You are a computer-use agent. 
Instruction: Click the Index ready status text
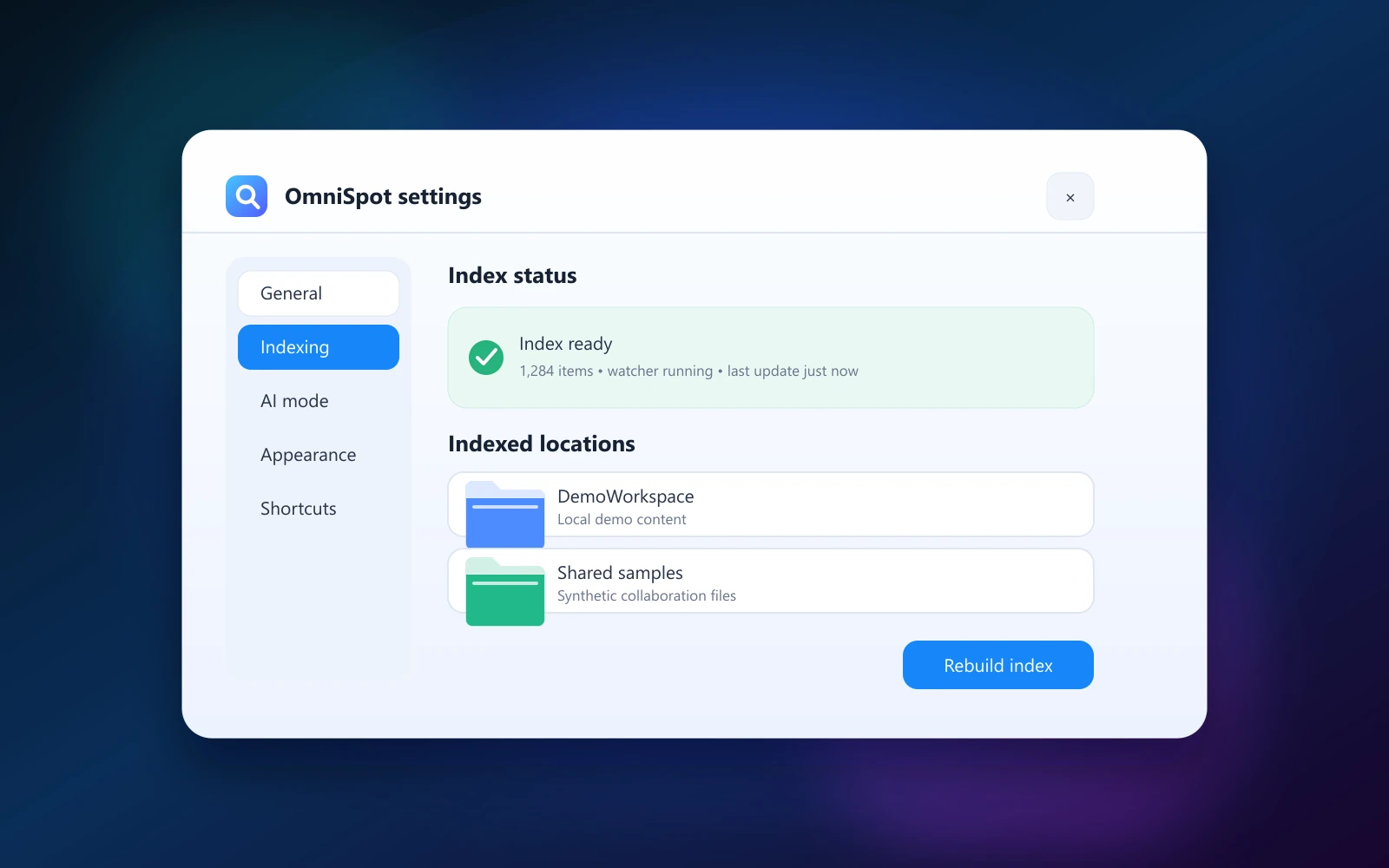pos(566,344)
